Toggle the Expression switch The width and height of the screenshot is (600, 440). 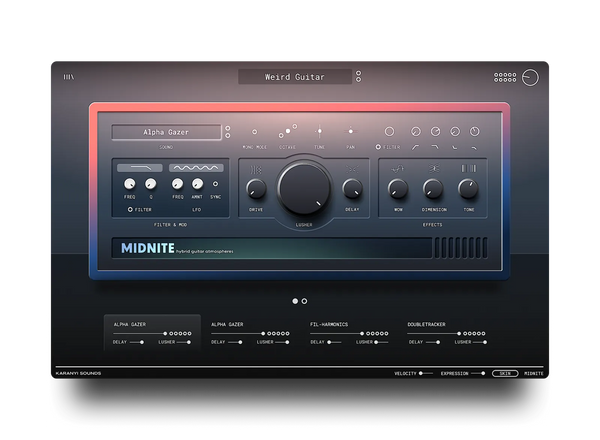pos(479,373)
